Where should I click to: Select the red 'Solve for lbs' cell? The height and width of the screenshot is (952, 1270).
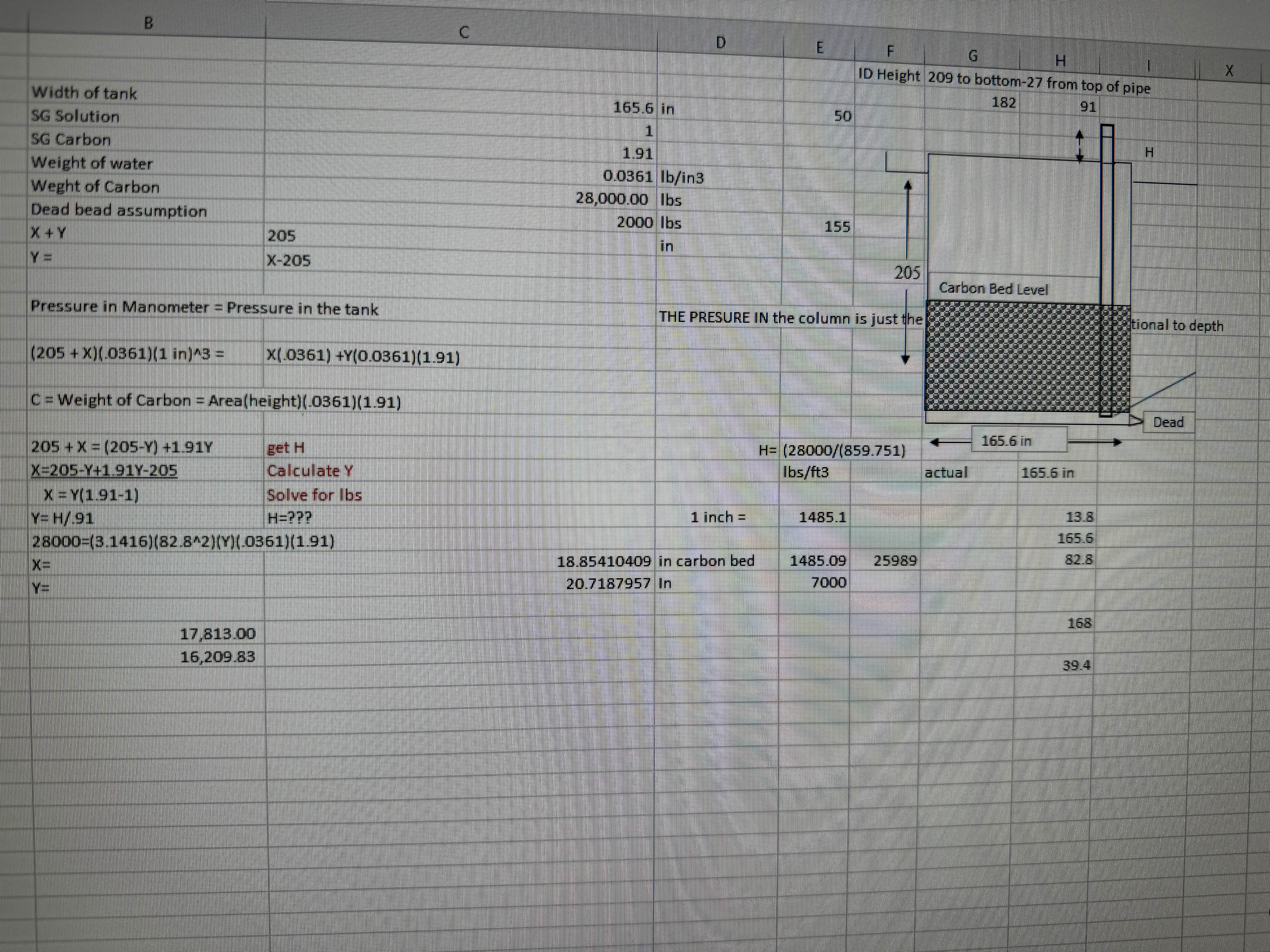[x=314, y=495]
